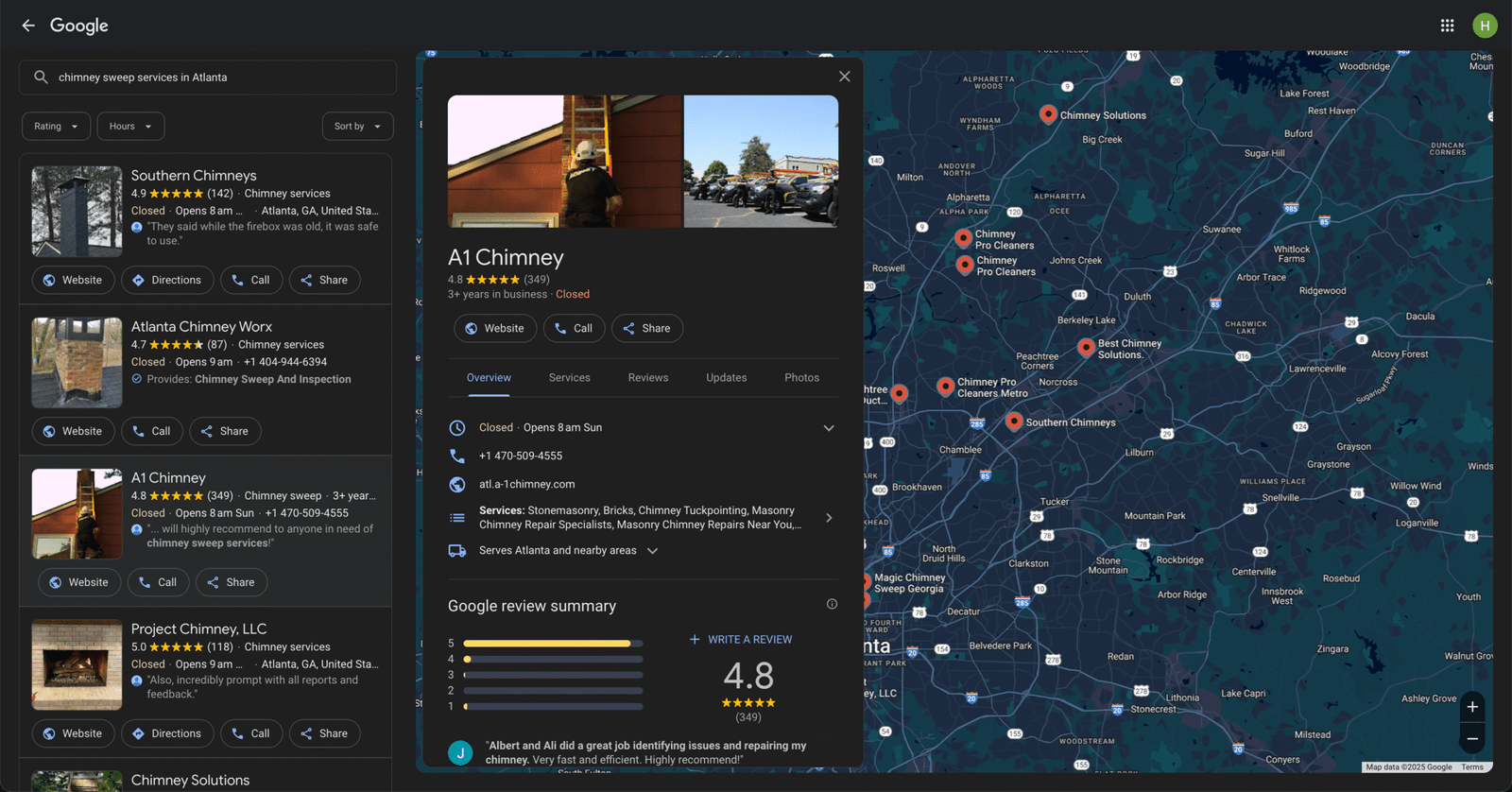The width and height of the screenshot is (1512, 792).
Task: Switch to the Updates tab
Action: pyautogui.click(x=727, y=378)
